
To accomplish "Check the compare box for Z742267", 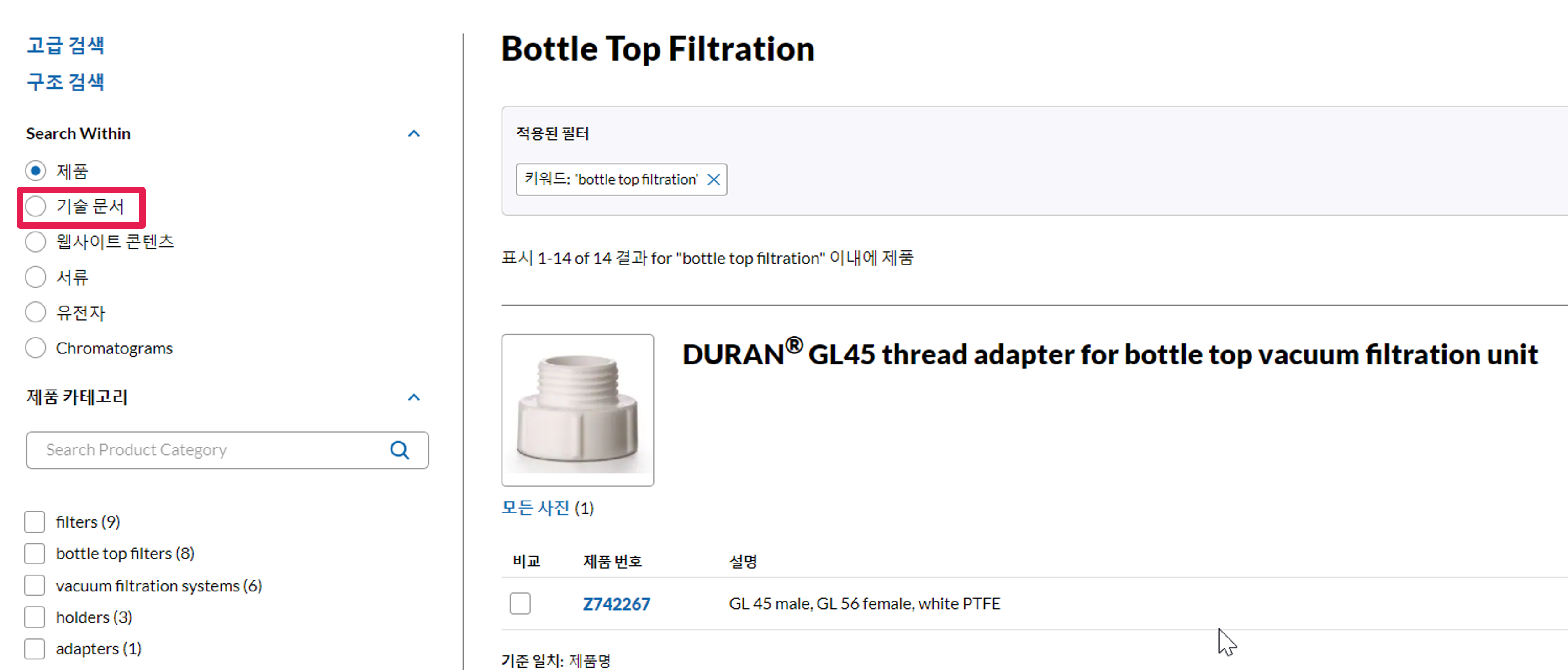I will click(x=520, y=604).
